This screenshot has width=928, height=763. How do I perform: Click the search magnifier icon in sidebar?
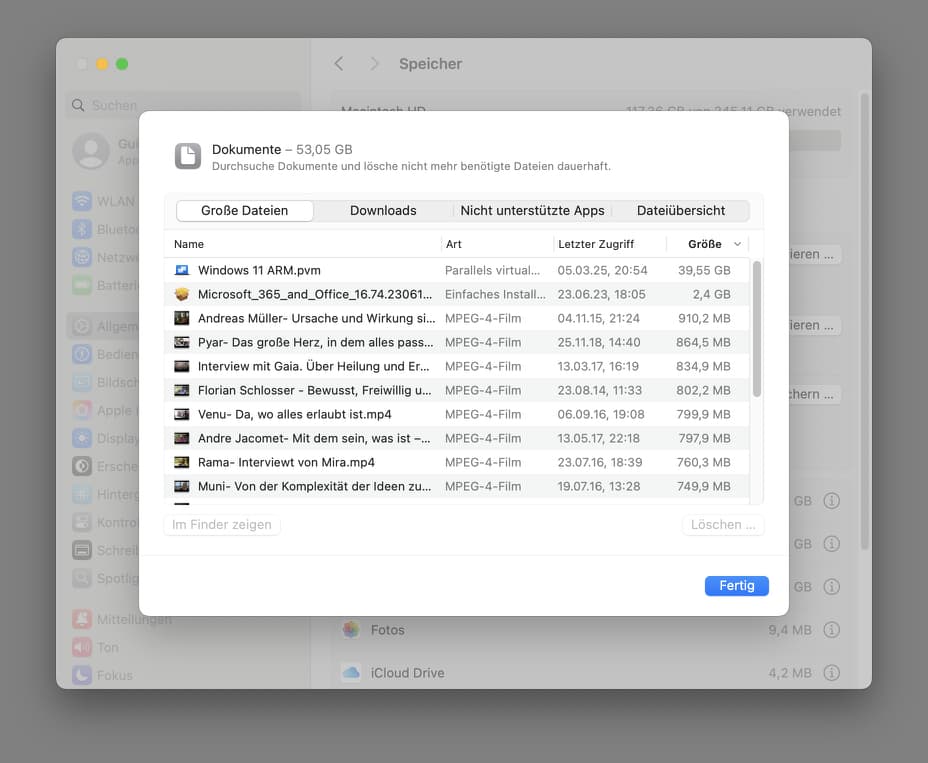[x=78, y=105]
